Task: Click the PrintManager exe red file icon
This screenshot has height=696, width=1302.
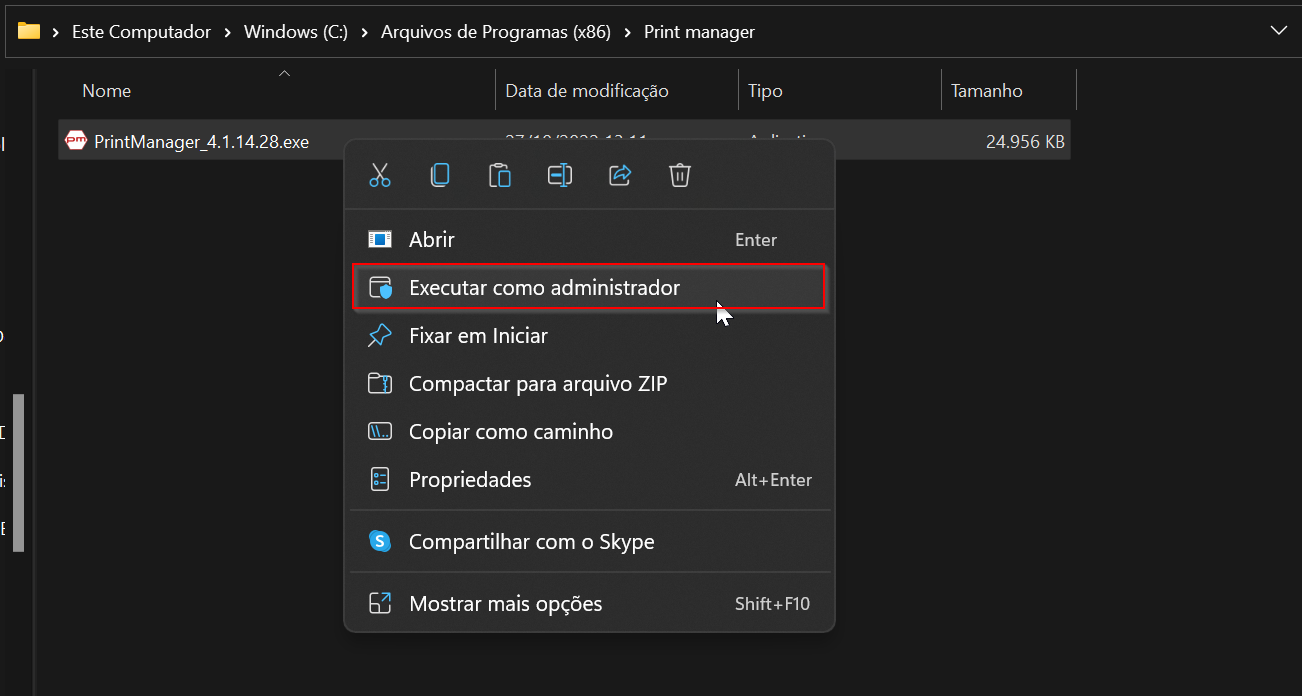Action: (x=76, y=140)
